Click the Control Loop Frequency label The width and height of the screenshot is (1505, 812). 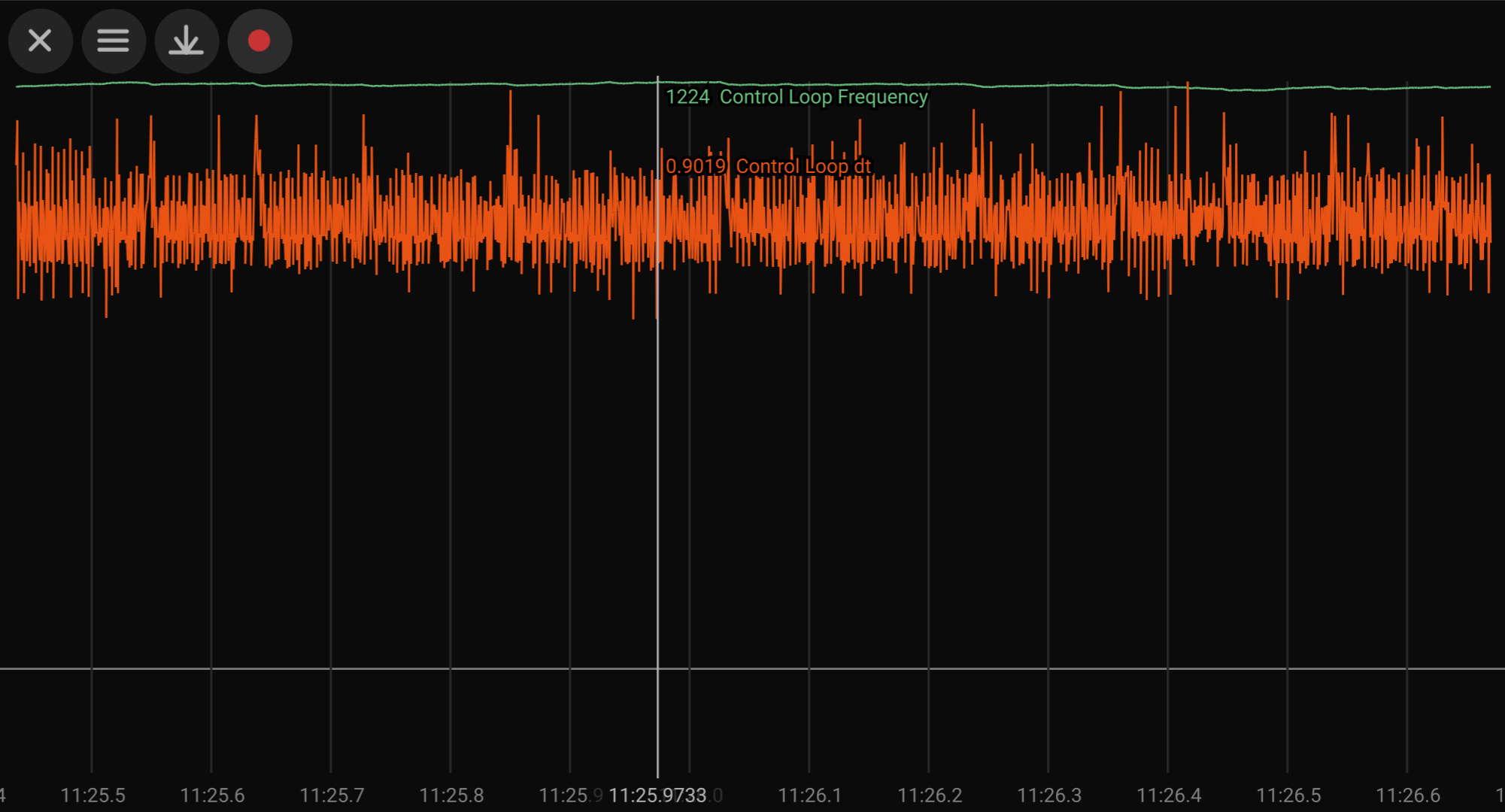[824, 97]
